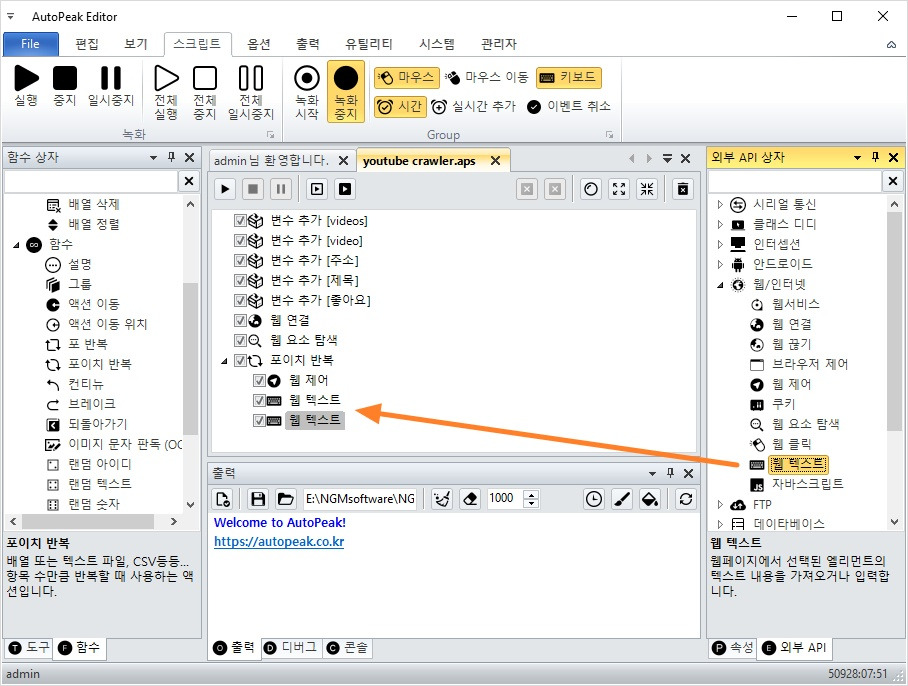The height and width of the screenshot is (686, 908).
Task: Expand the 안드로이드 node
Action: pos(720,265)
